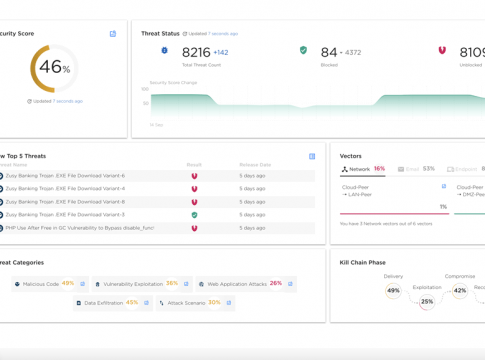Click the 84 blocked count value
The width and height of the screenshot is (485, 360).
pyautogui.click(x=329, y=52)
